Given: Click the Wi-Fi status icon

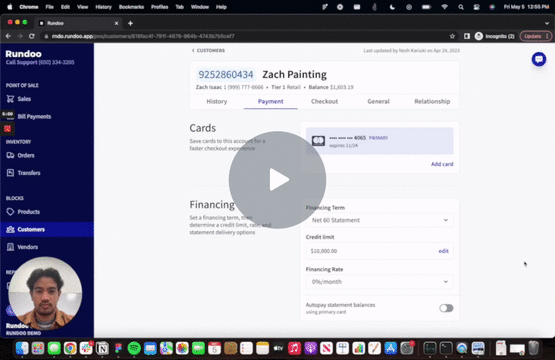Looking at the screenshot, I should [x=445, y=7].
